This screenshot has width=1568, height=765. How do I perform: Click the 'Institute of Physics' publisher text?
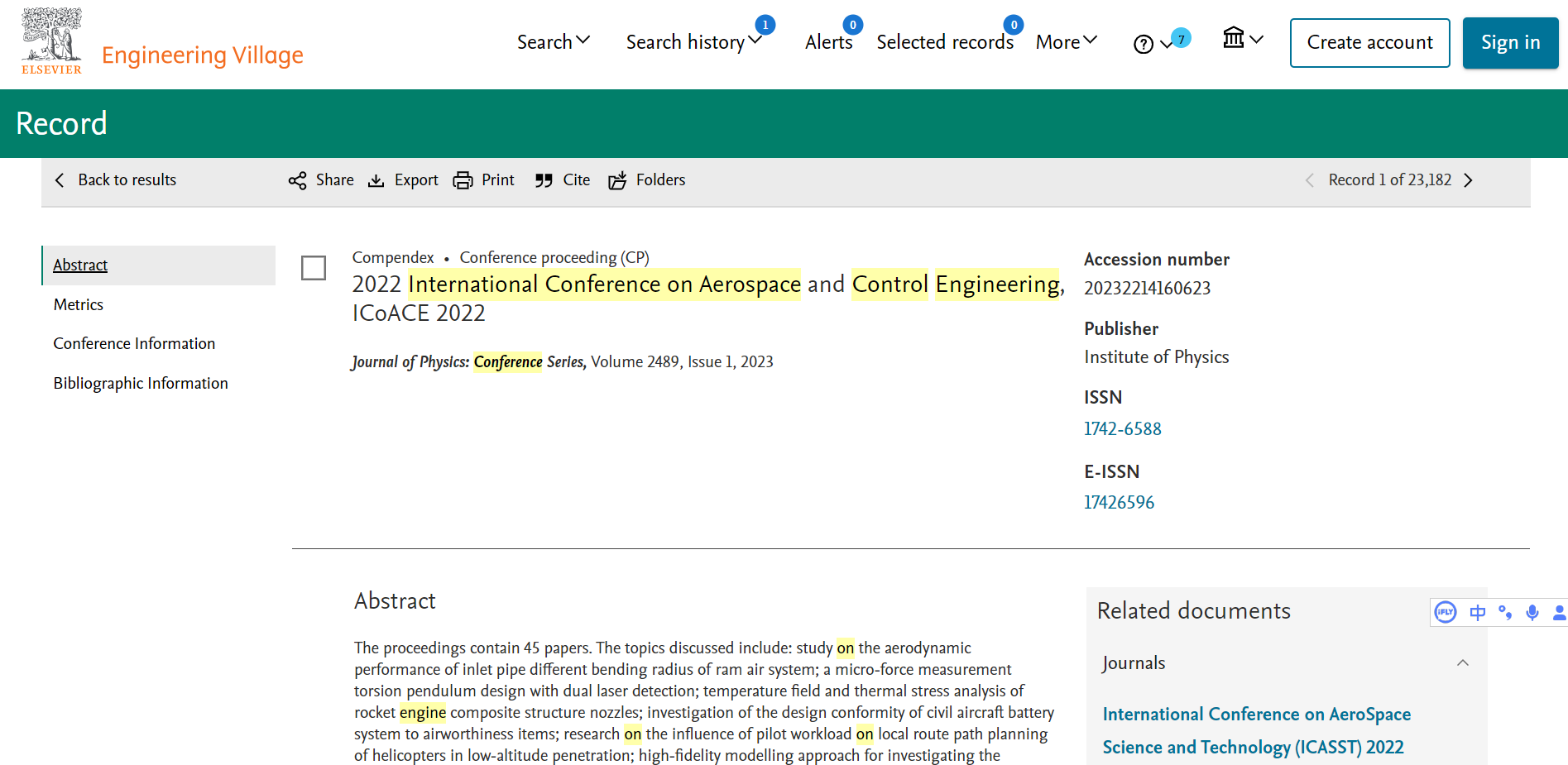coord(1157,356)
